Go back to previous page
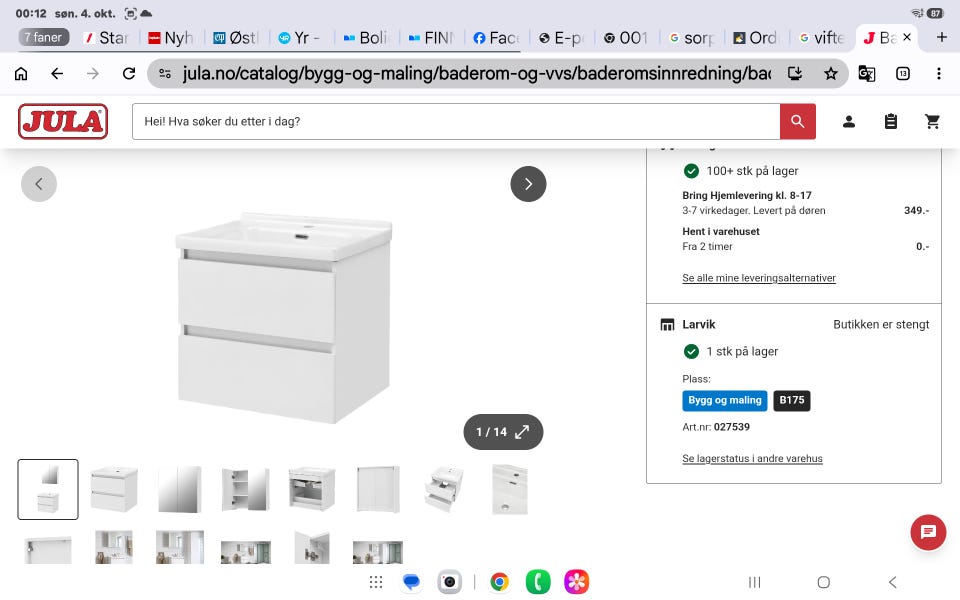Viewport: 960px width, 600px height. [x=57, y=73]
